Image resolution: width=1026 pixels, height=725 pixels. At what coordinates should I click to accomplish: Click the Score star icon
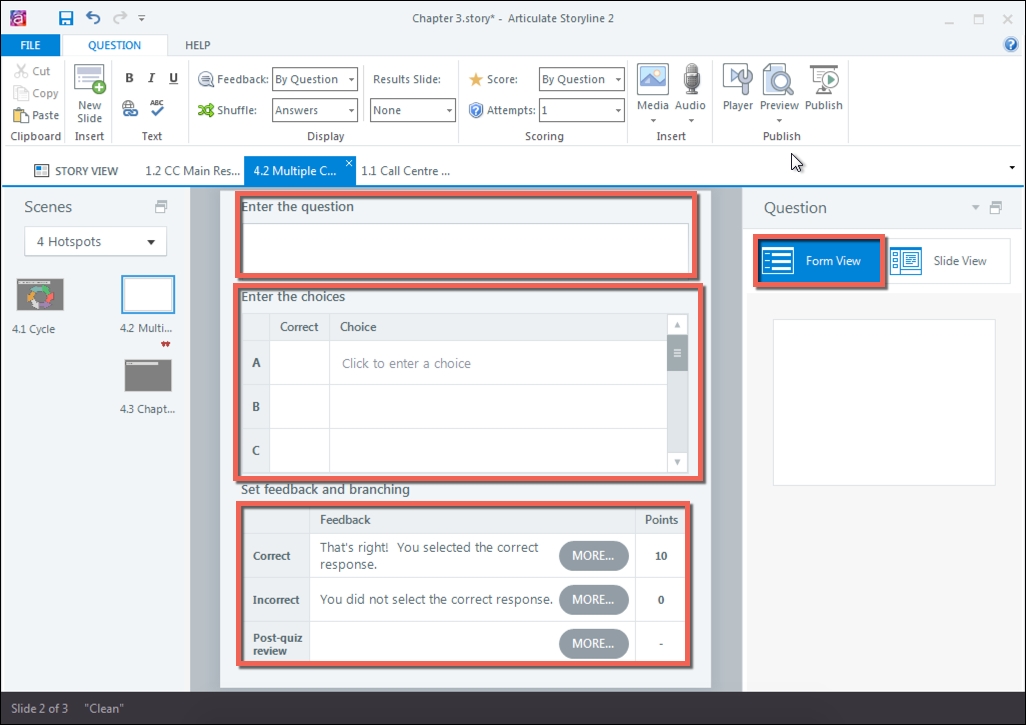(476, 79)
